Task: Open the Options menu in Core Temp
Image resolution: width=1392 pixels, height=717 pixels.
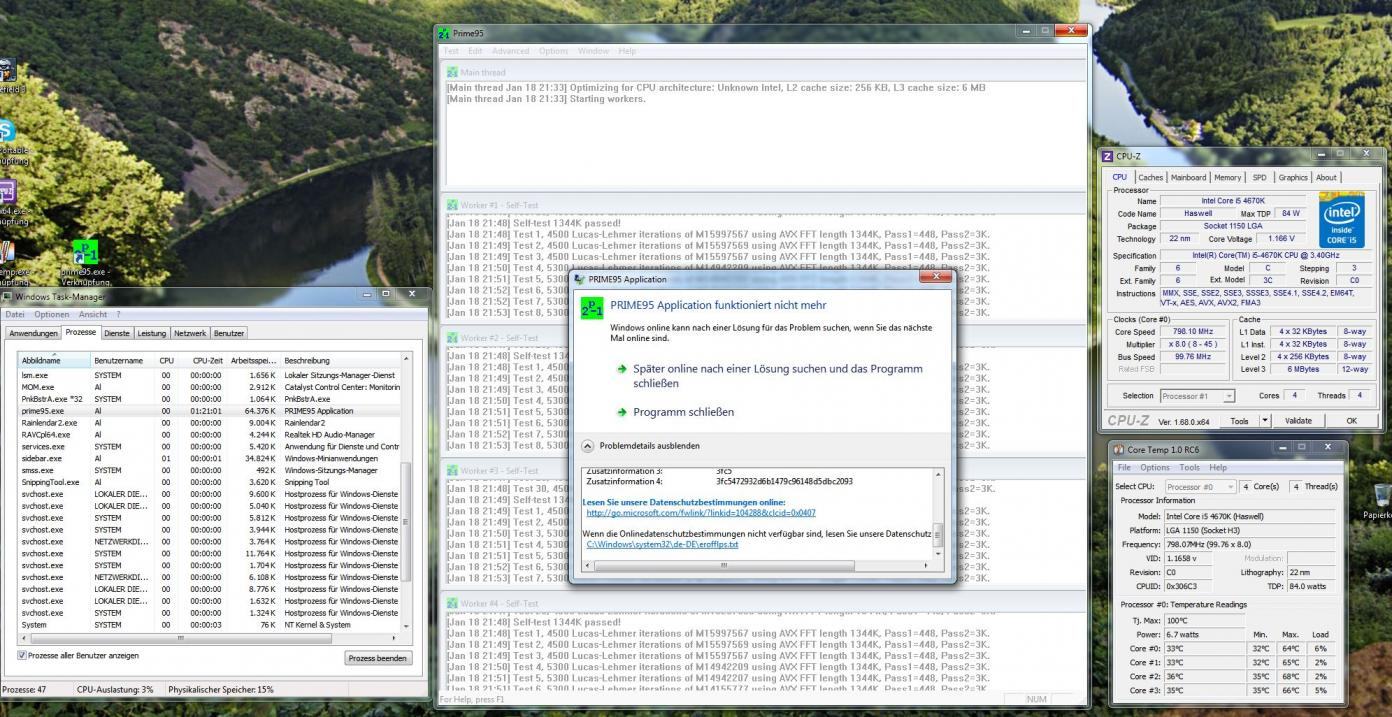Action: click(x=1155, y=467)
